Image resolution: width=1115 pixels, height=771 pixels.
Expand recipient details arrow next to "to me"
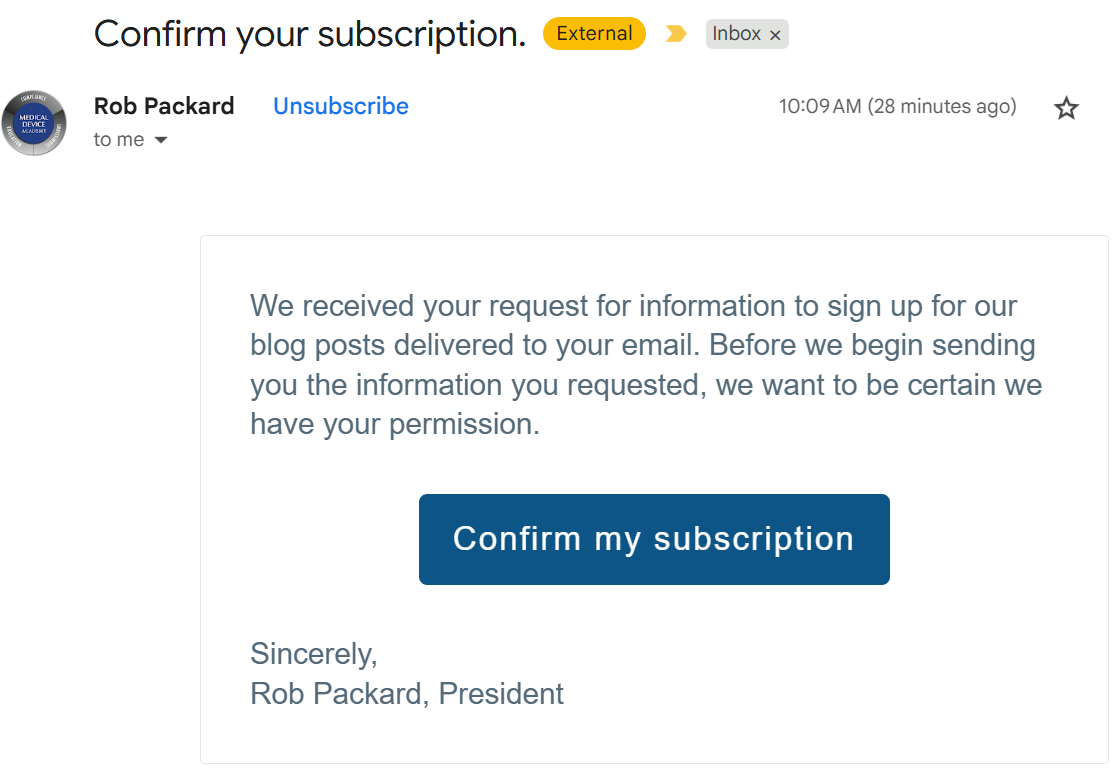pos(161,141)
